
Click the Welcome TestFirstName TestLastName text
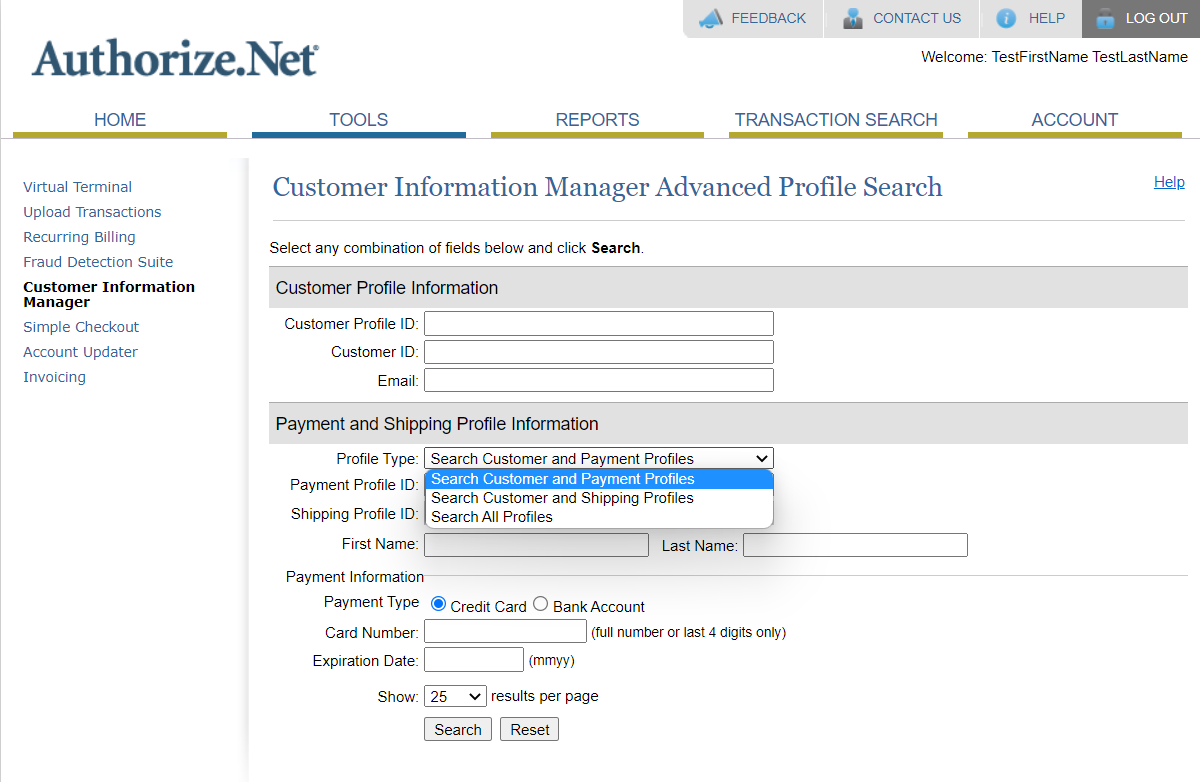[1054, 57]
